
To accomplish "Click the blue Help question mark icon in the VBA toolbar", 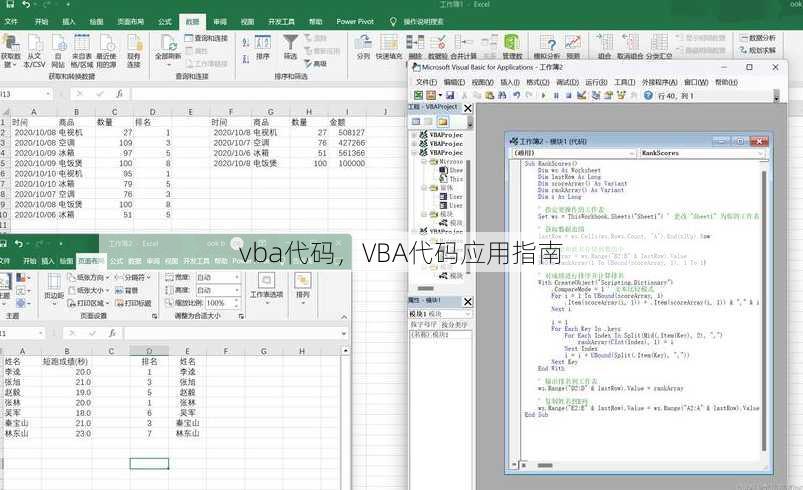I will click(648, 95).
